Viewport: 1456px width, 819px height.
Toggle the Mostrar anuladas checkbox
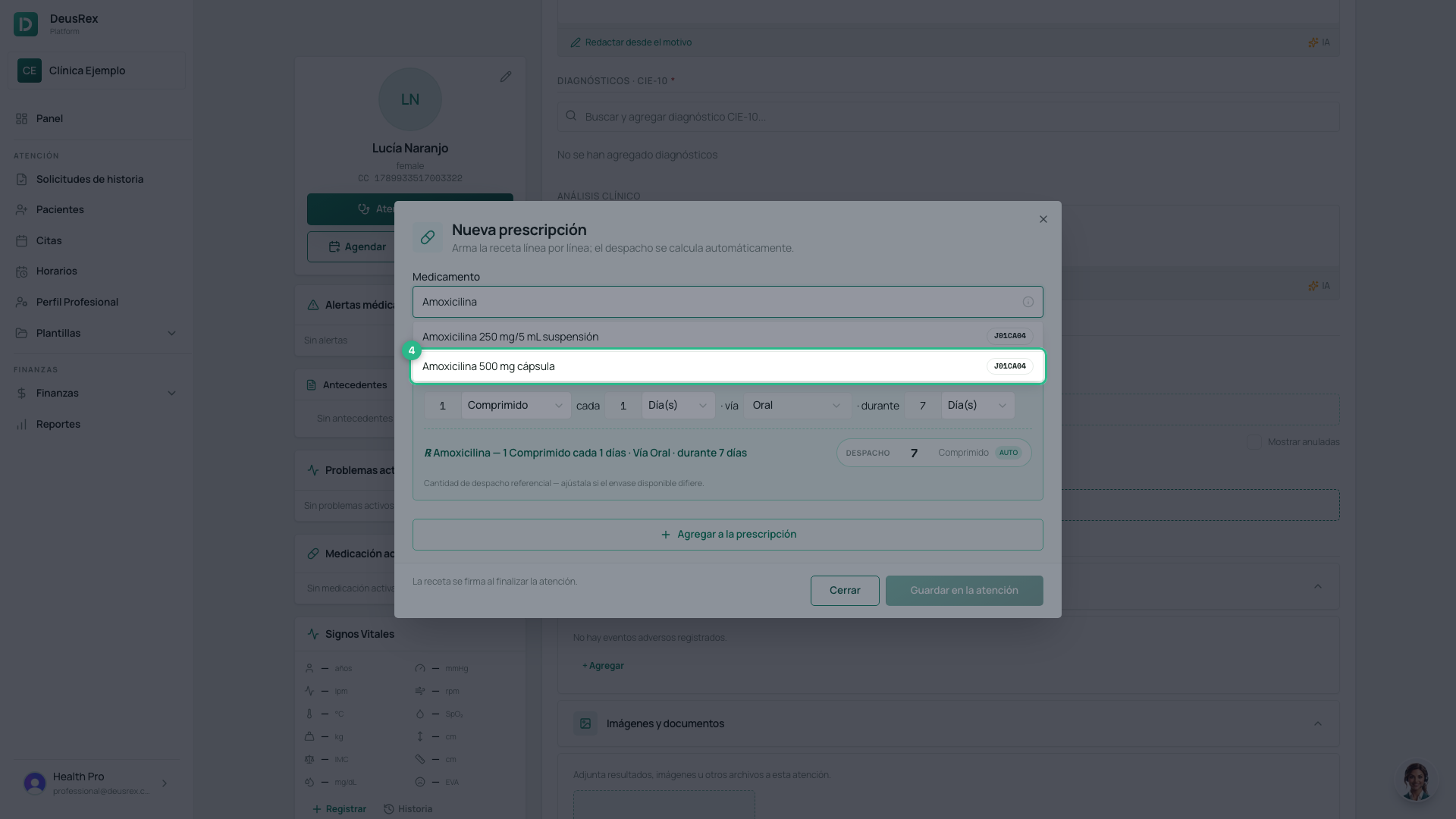[1254, 442]
